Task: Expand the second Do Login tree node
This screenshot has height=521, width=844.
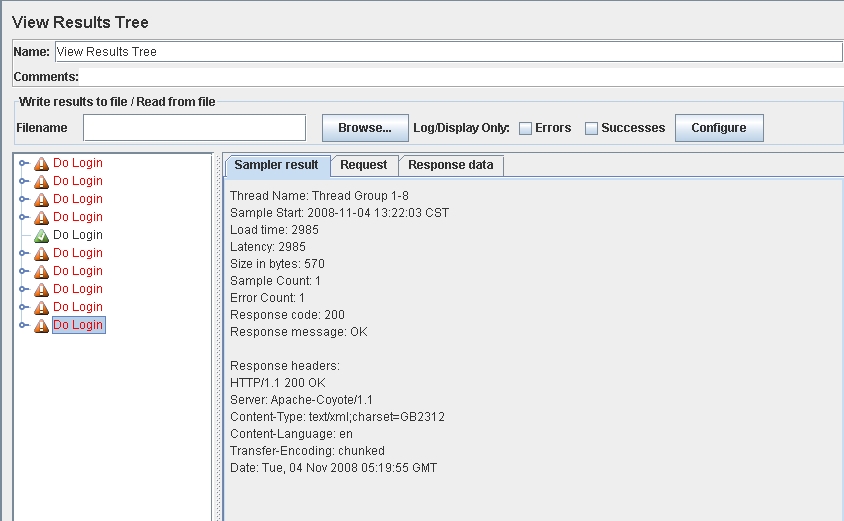Action: [x=23, y=181]
